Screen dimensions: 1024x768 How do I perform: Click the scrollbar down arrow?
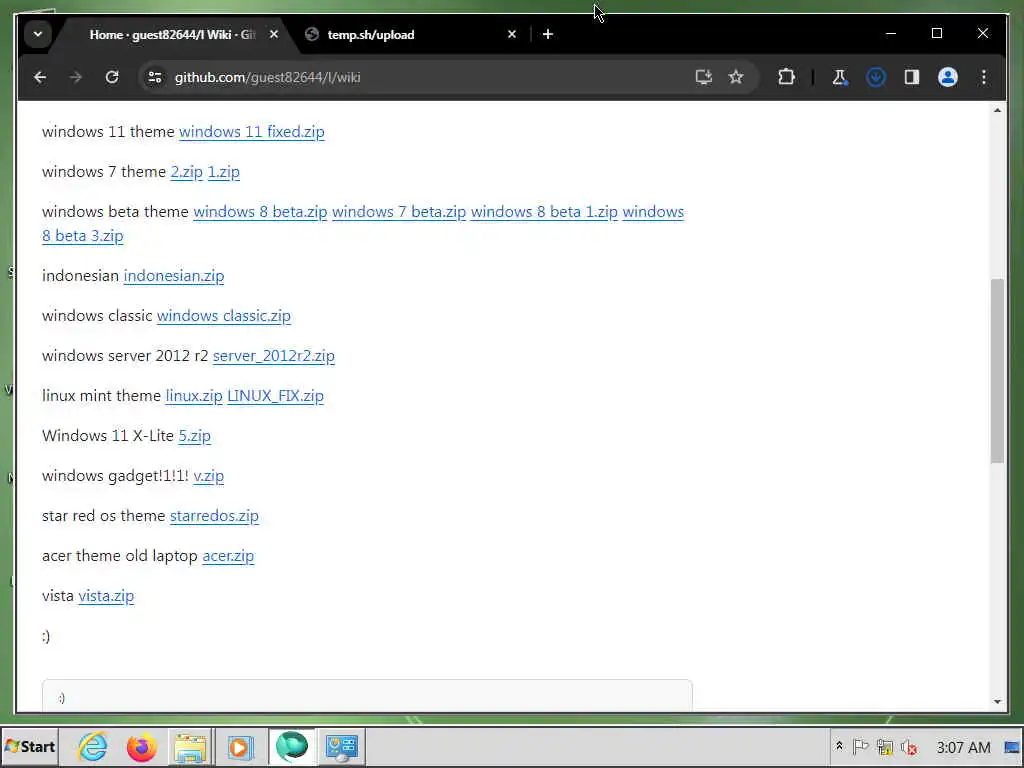pos(997,701)
